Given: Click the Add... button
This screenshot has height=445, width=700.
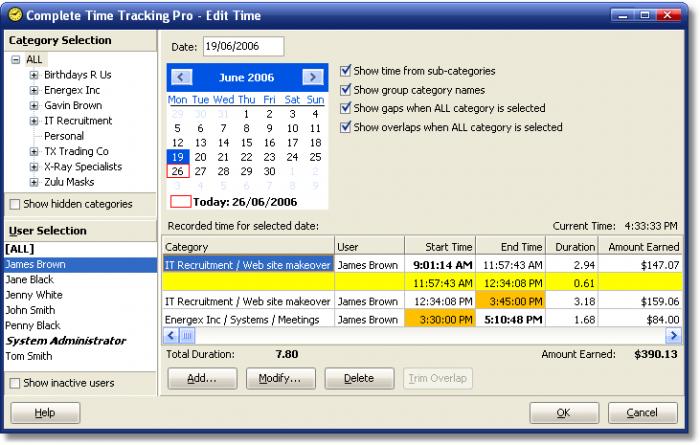Looking at the screenshot, I should [x=203, y=379].
